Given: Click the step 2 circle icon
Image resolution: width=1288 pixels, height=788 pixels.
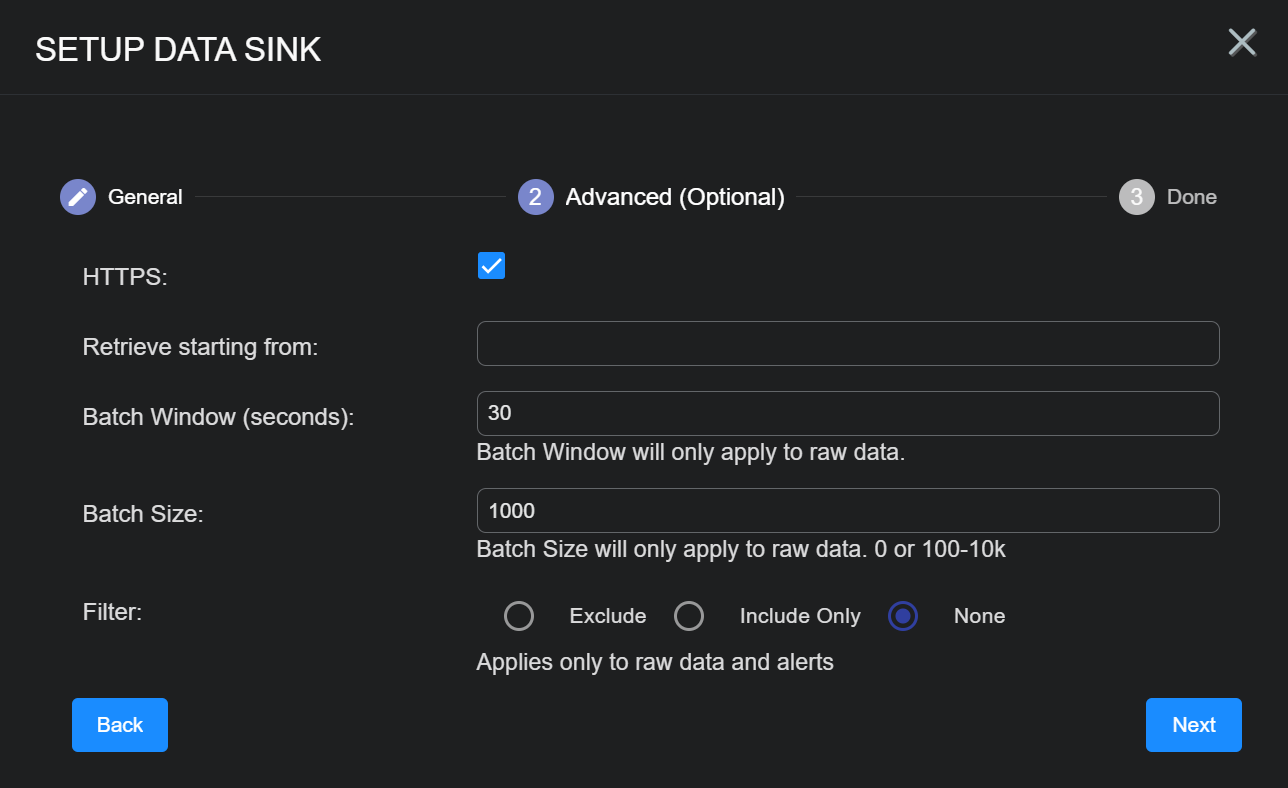Looking at the screenshot, I should pyautogui.click(x=536, y=197).
